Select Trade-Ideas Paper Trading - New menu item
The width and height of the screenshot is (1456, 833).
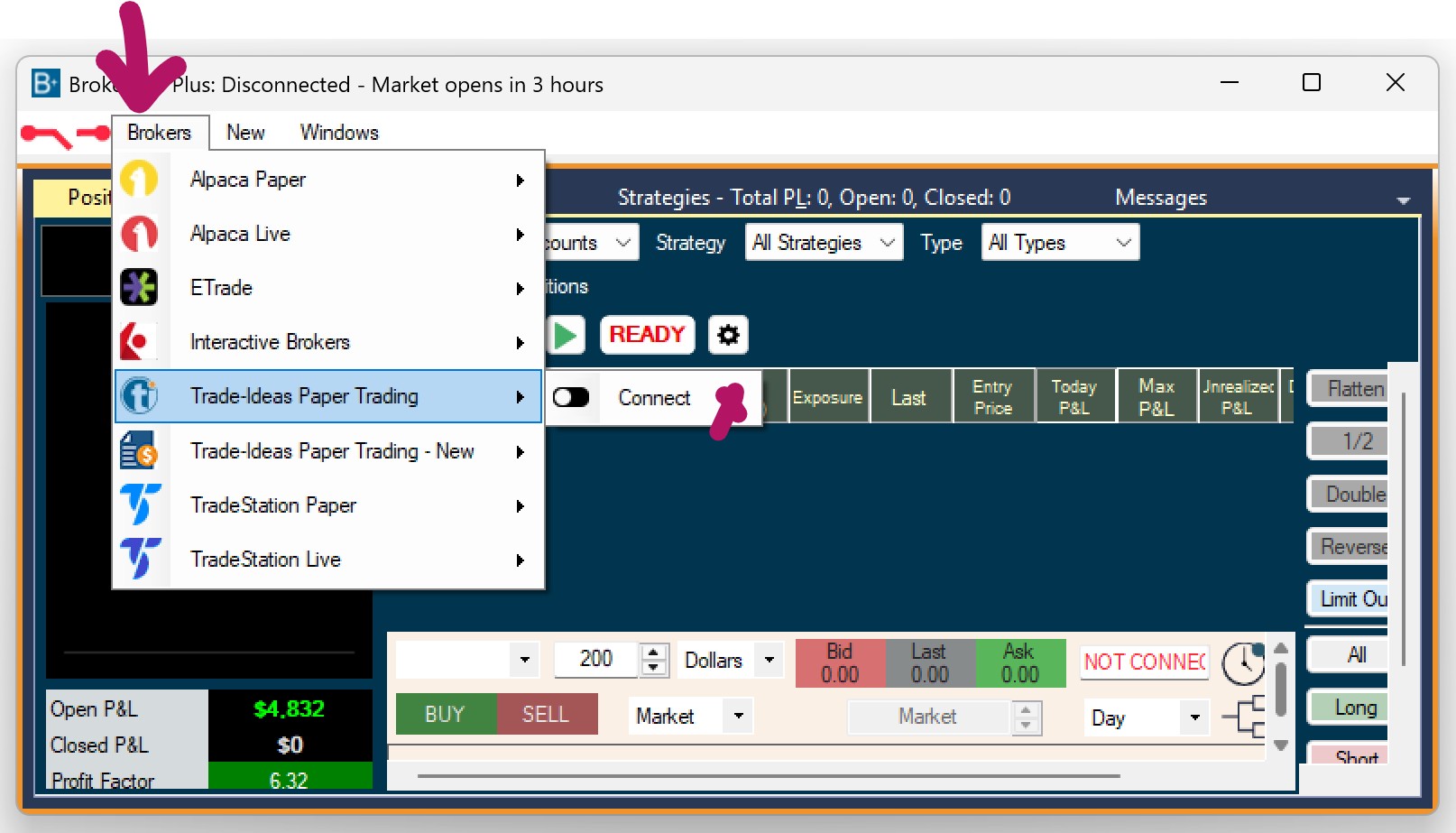331,451
